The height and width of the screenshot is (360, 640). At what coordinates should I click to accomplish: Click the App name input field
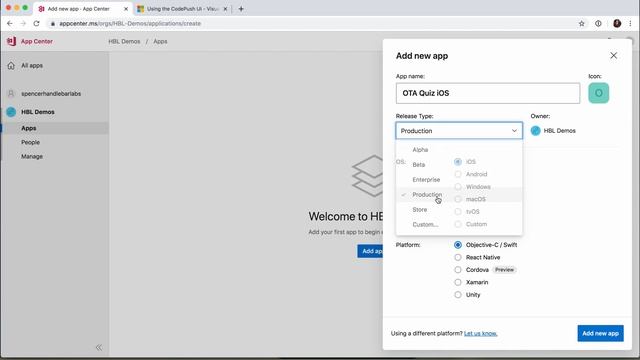click(x=488, y=93)
